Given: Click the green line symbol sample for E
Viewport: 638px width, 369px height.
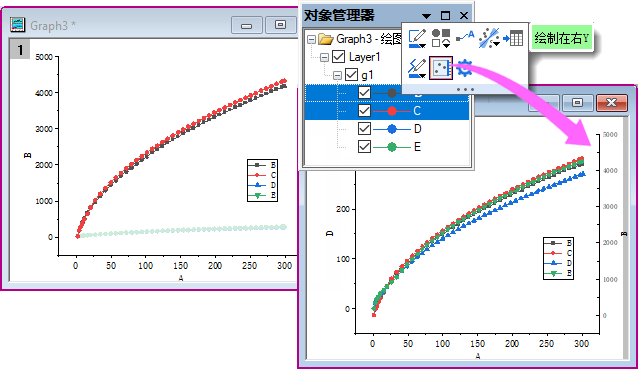Looking at the screenshot, I should pyautogui.click(x=392, y=147).
